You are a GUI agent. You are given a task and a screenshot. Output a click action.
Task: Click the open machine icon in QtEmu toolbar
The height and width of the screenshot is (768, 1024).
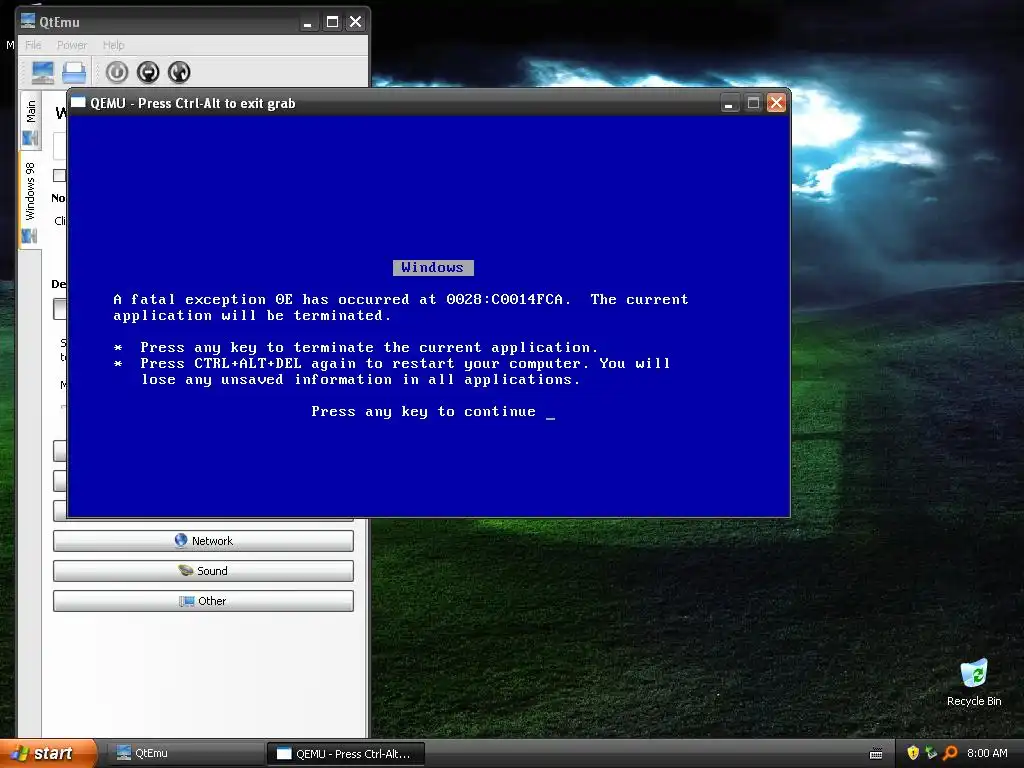click(74, 72)
